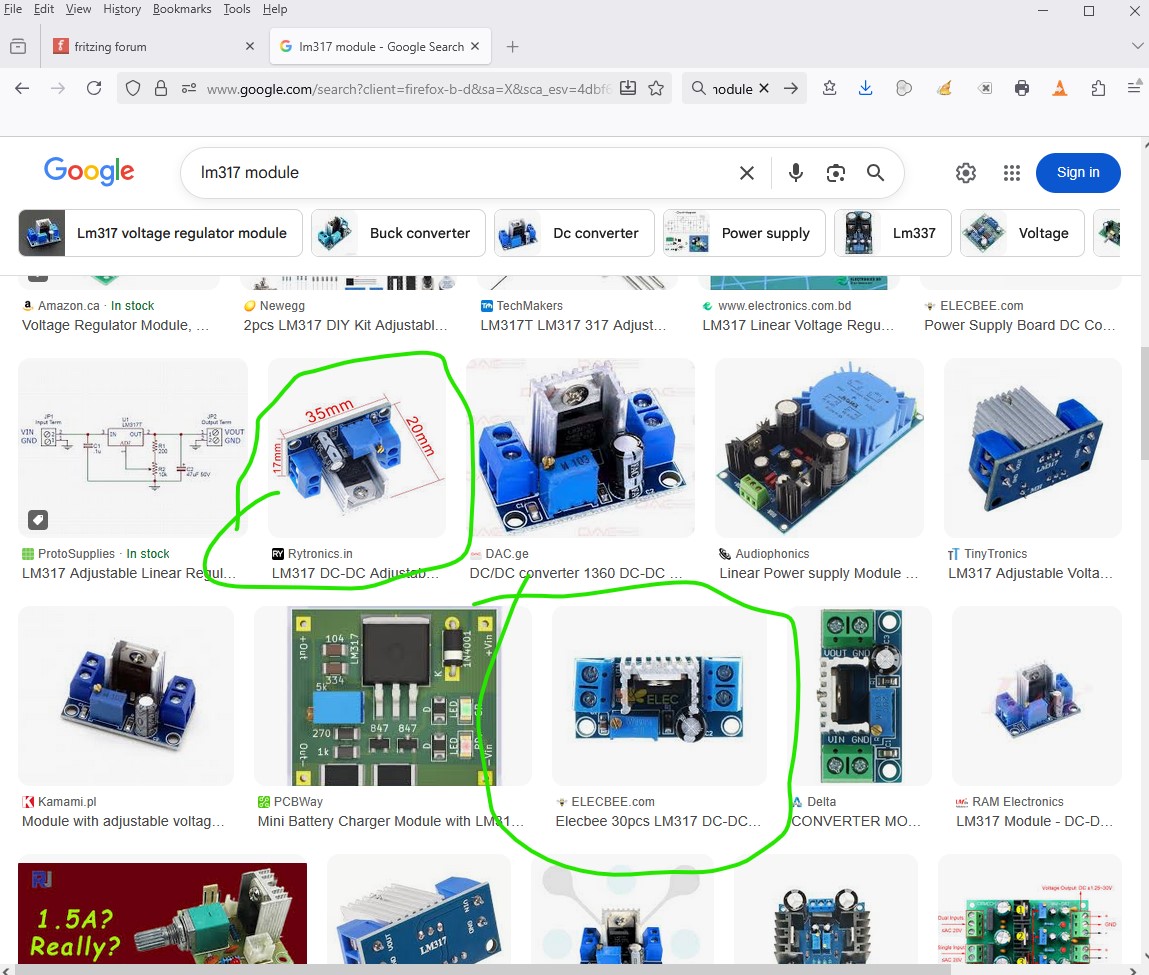Open Google quick settings gear

coord(965,173)
